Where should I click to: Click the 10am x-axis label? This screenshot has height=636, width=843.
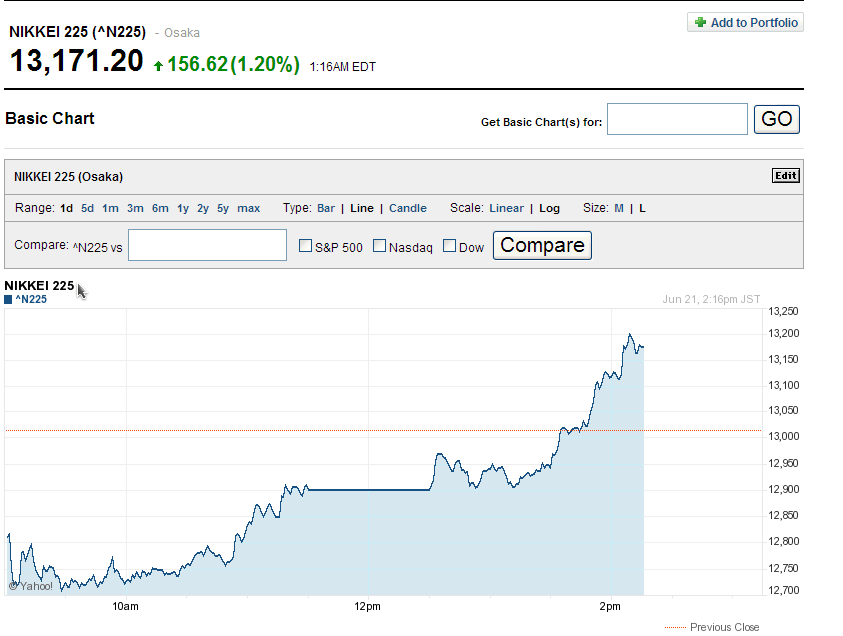pyautogui.click(x=125, y=606)
